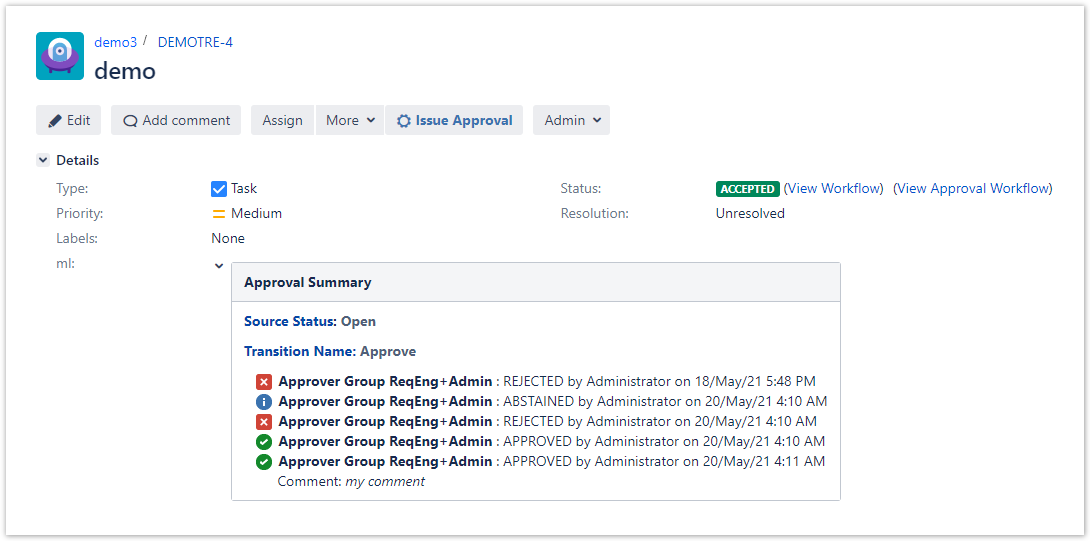The width and height of the screenshot is (1090, 541).
Task: Collapse the Details section
Action: (x=43, y=160)
